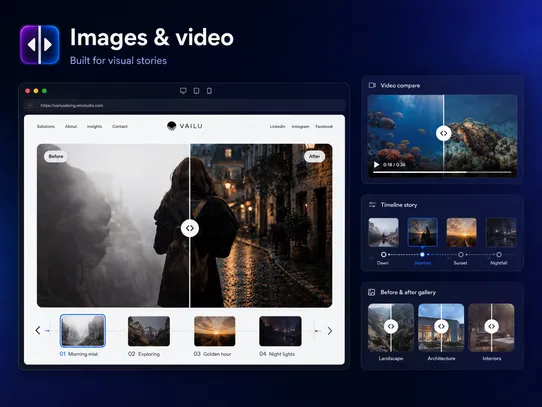Open the Night lights thumbnail
542x407 pixels.
pos(280,331)
